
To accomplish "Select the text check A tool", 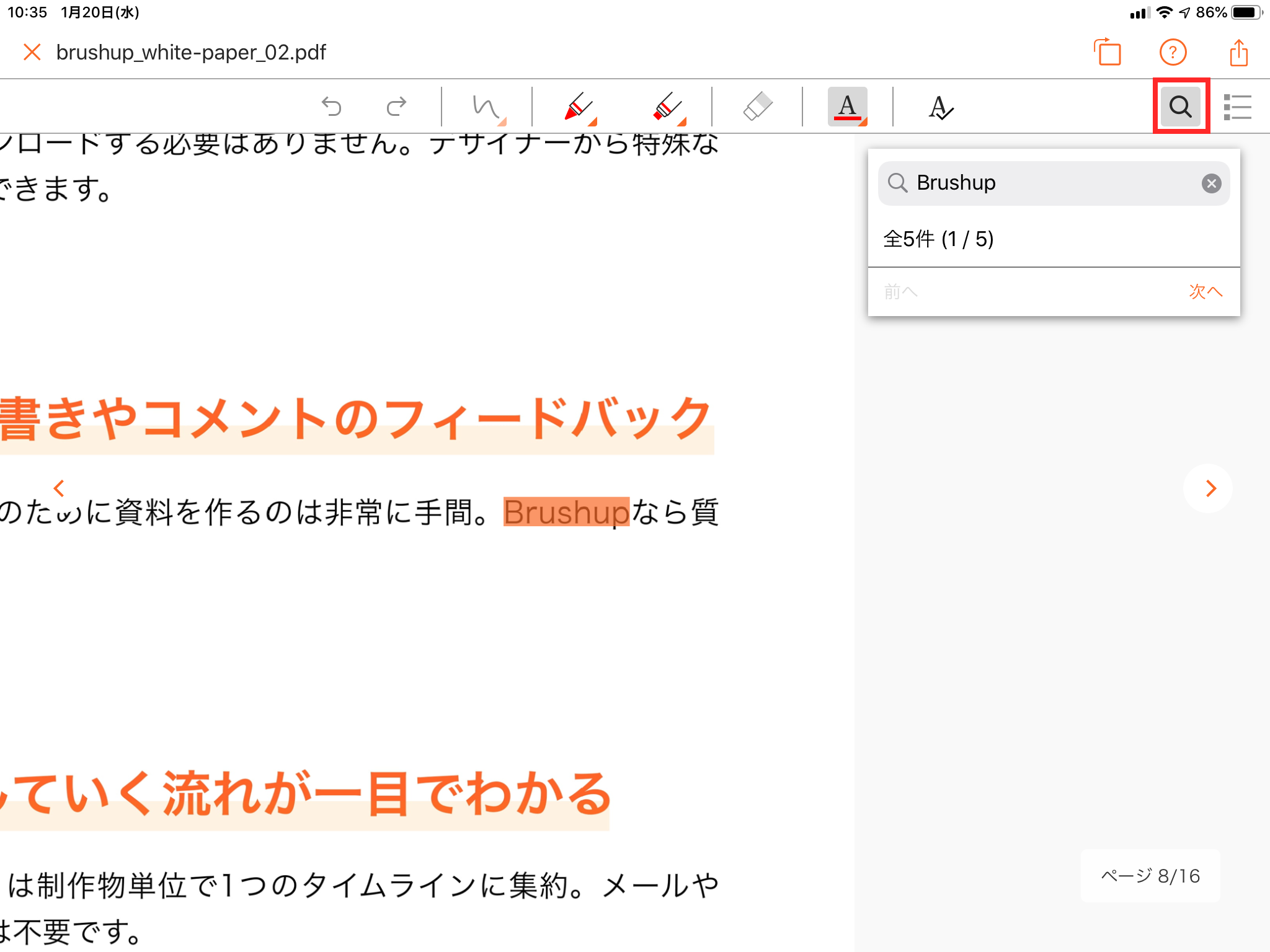I will (x=940, y=107).
